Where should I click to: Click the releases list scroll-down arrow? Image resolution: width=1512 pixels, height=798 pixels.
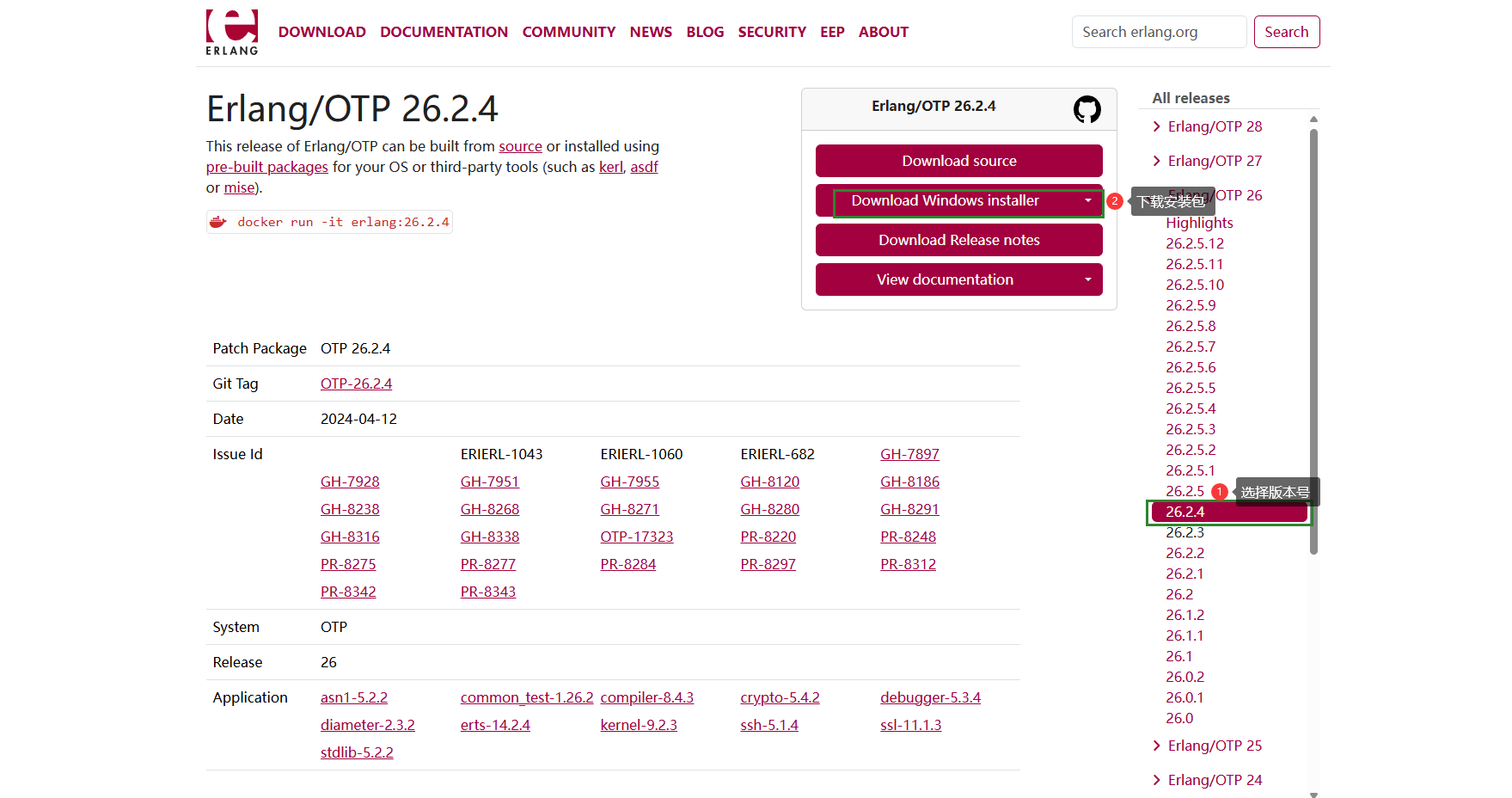tap(1313, 795)
